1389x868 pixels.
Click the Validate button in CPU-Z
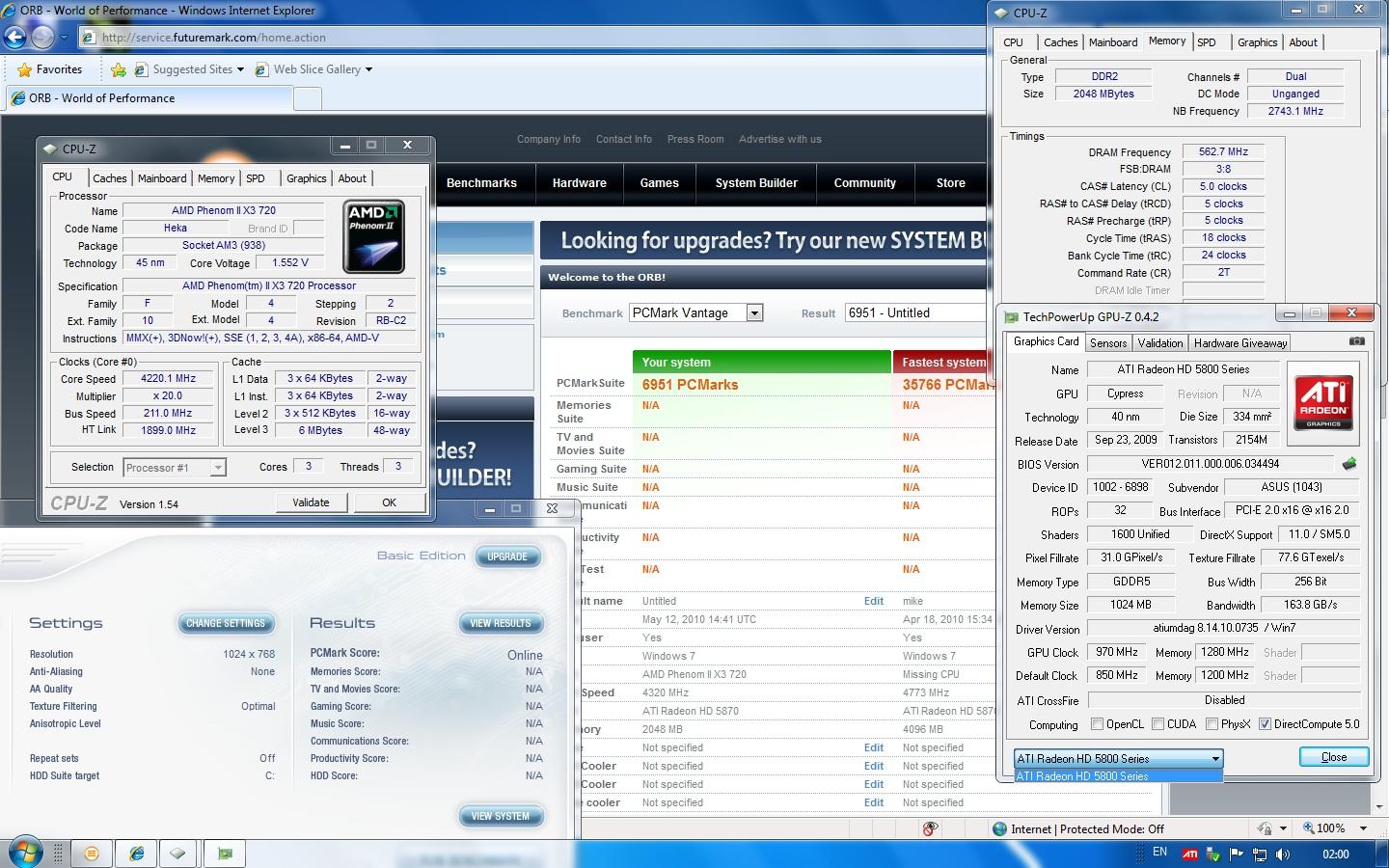[x=311, y=502]
